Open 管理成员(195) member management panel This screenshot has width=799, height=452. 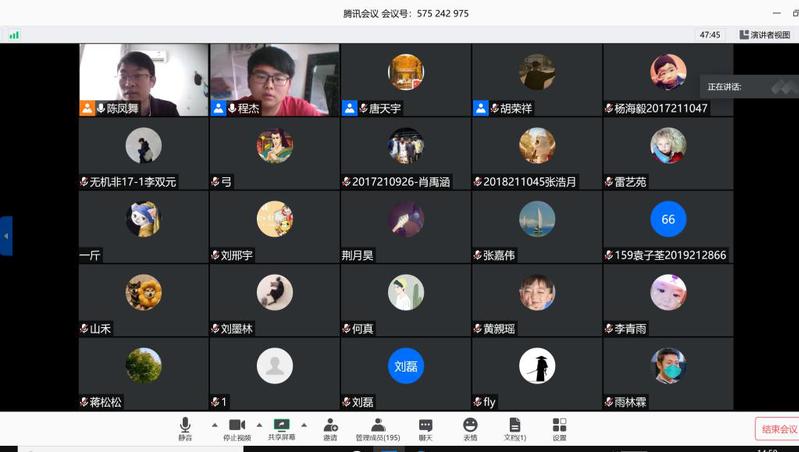click(377, 429)
